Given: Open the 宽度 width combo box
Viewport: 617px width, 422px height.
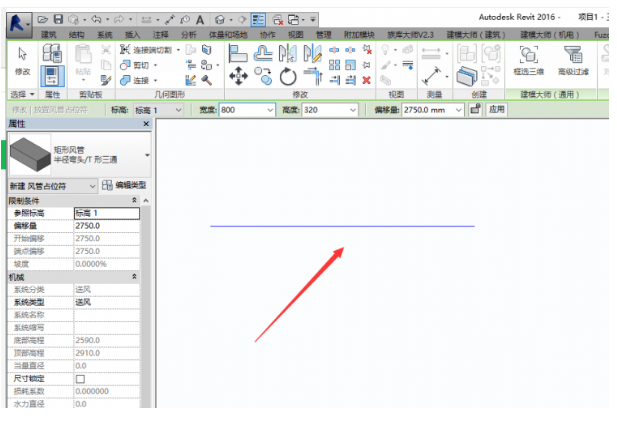Looking at the screenshot, I should pyautogui.click(x=247, y=110).
